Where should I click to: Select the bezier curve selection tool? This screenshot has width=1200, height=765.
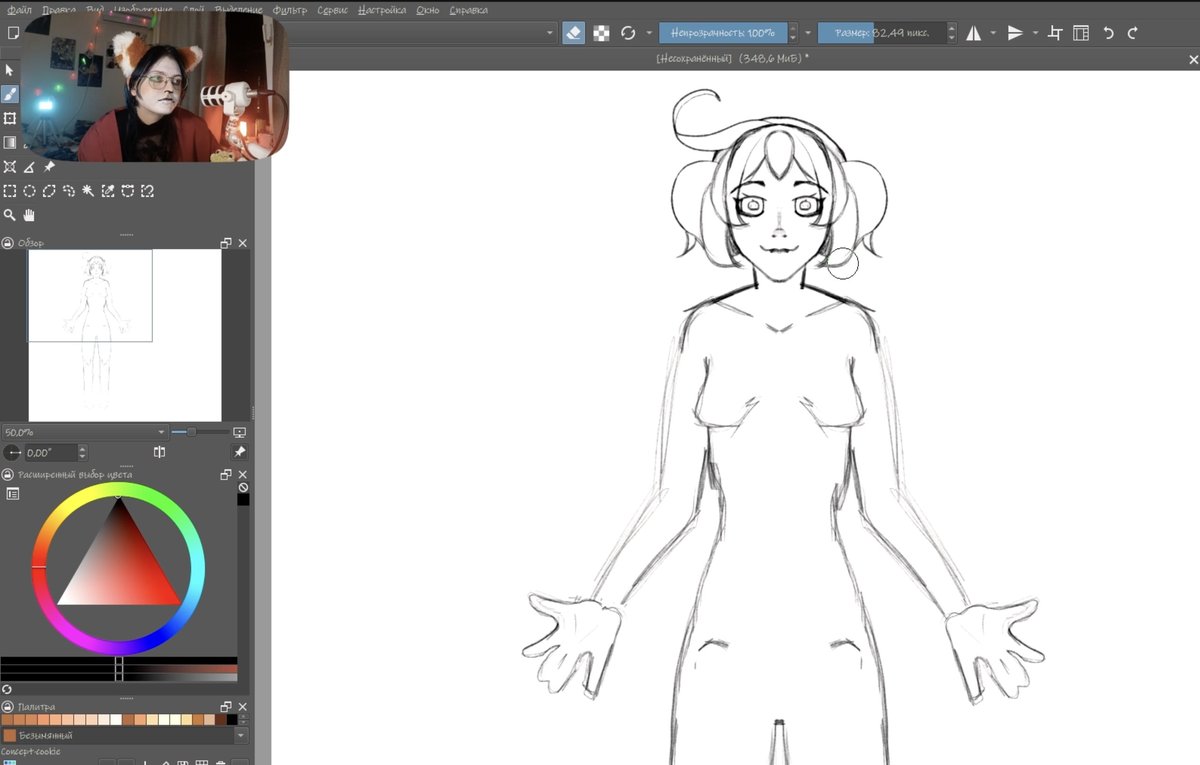(127, 191)
